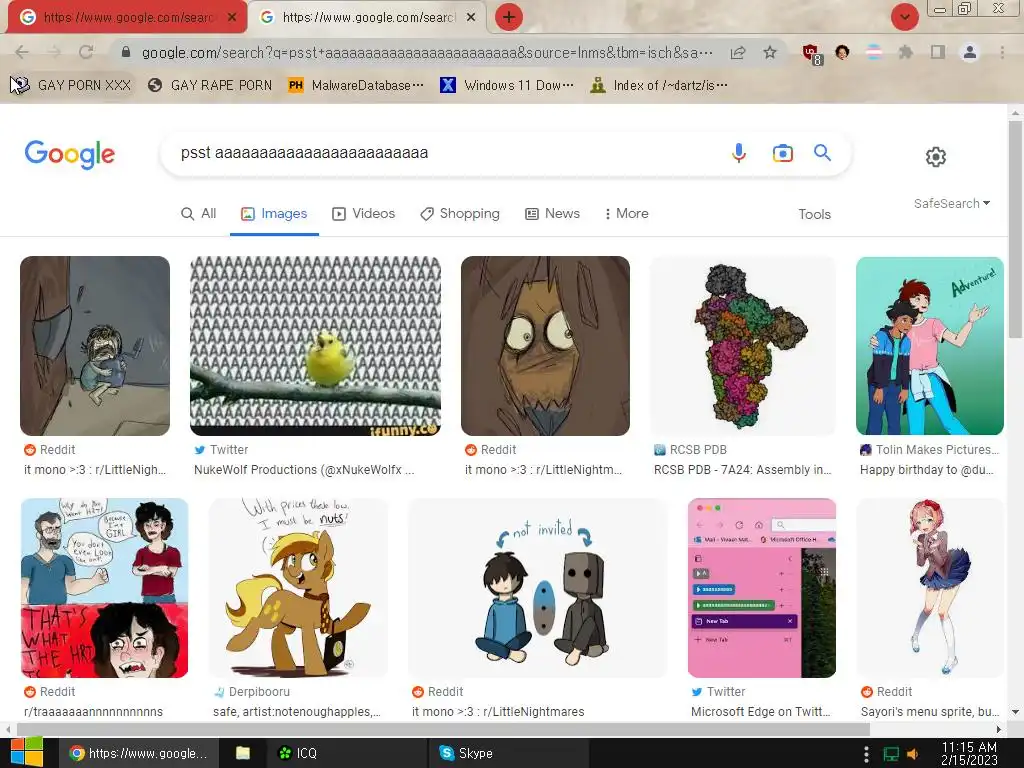Expand the More search categories menu

coord(626,214)
